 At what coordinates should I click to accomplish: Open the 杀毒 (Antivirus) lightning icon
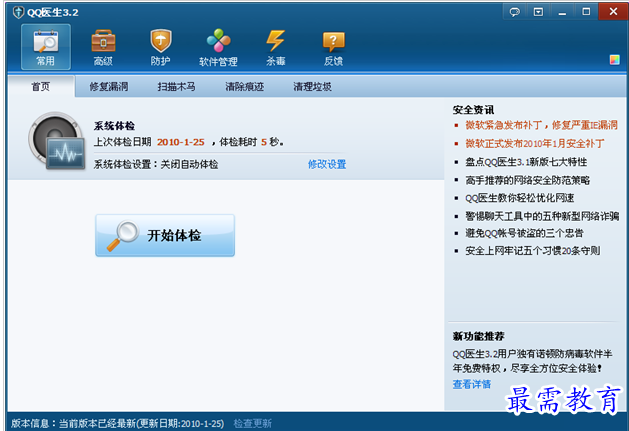[276, 47]
